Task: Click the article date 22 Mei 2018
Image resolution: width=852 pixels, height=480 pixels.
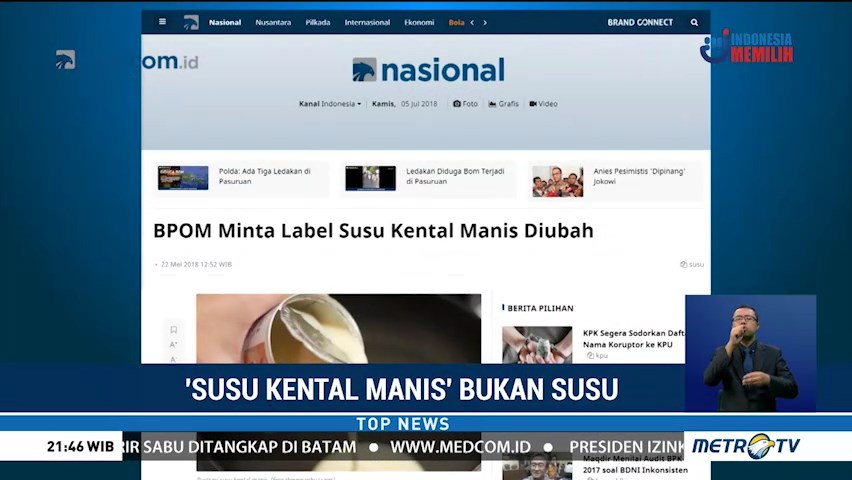Action: coord(196,265)
